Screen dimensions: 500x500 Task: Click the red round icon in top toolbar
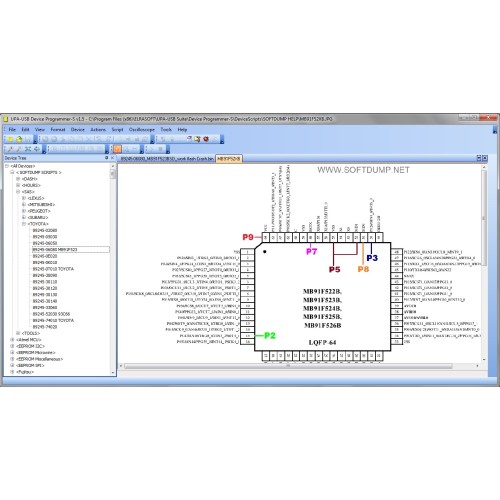point(206,139)
